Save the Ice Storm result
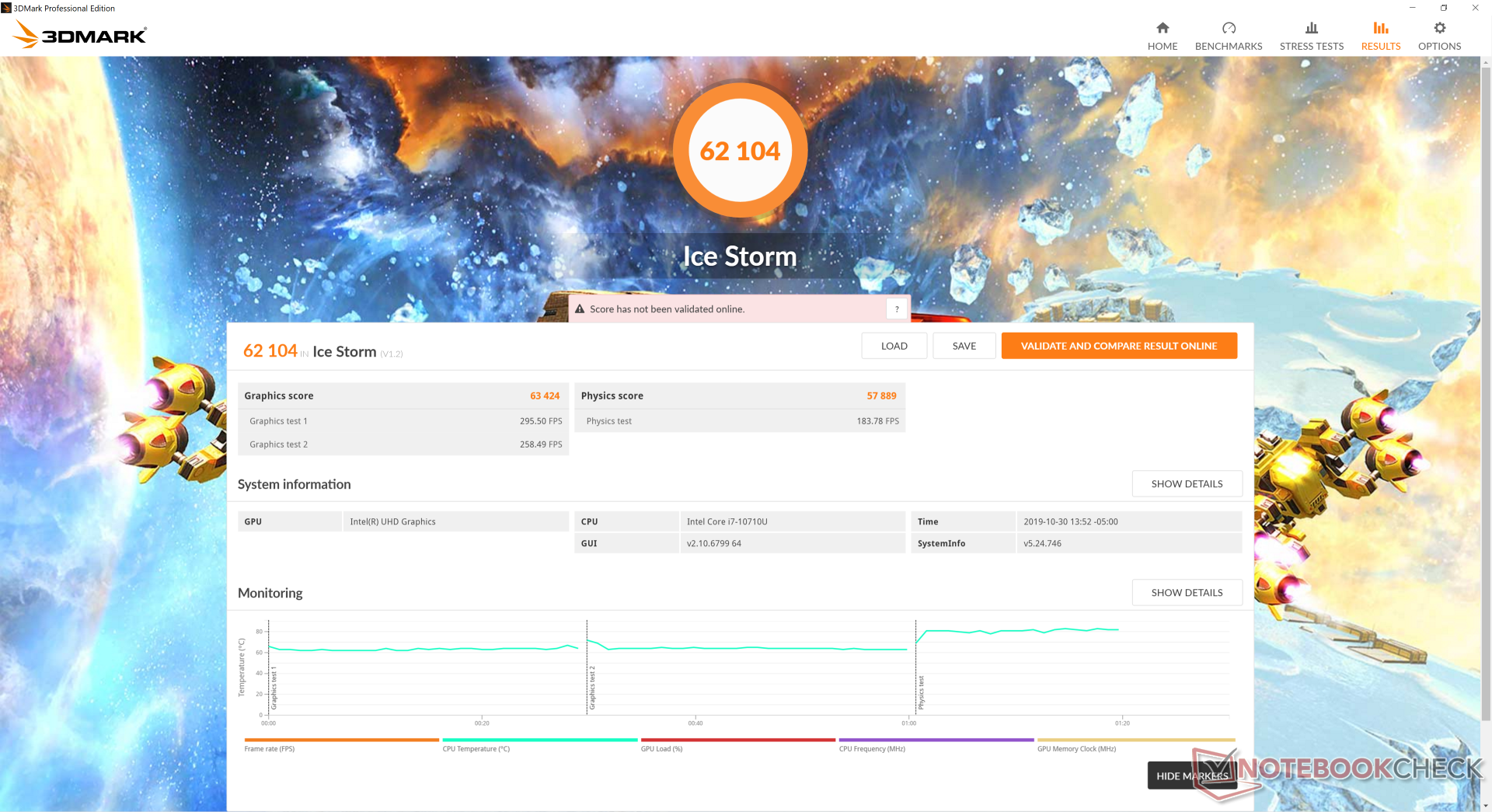 click(x=964, y=346)
